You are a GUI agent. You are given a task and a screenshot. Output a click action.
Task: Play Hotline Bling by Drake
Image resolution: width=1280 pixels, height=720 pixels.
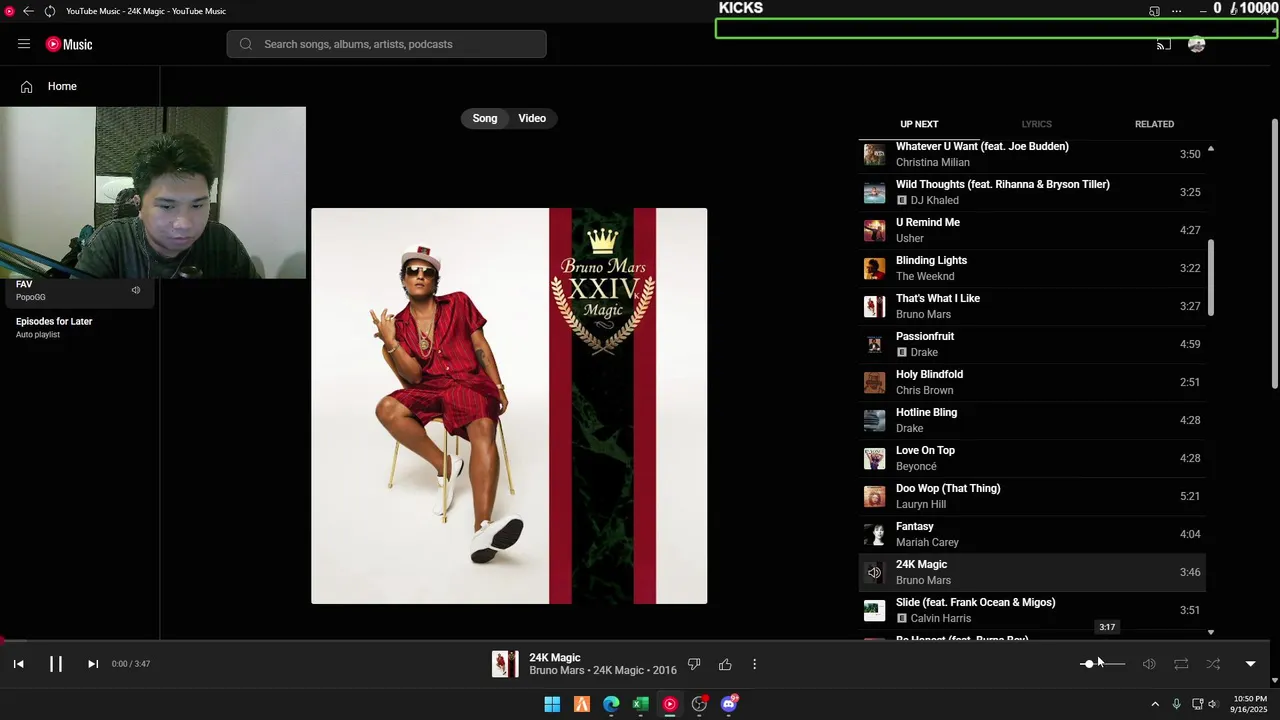tap(1032, 420)
